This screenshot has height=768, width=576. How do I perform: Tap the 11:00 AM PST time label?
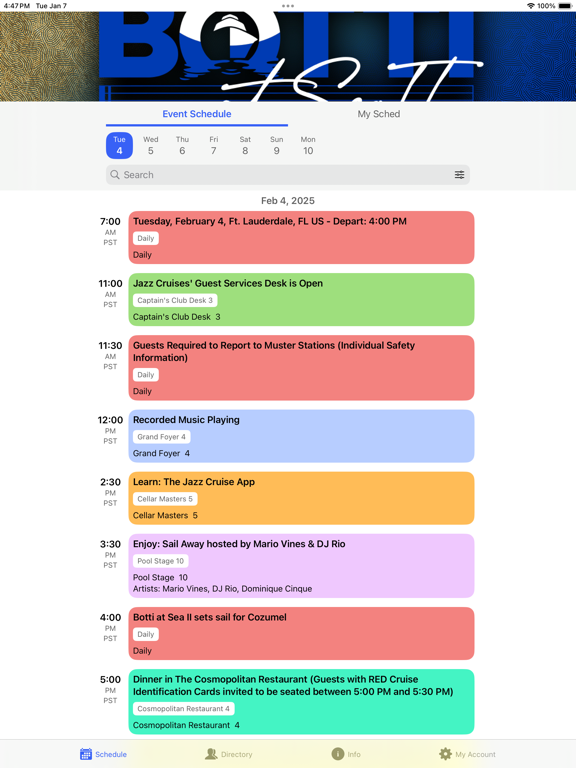(x=110, y=293)
